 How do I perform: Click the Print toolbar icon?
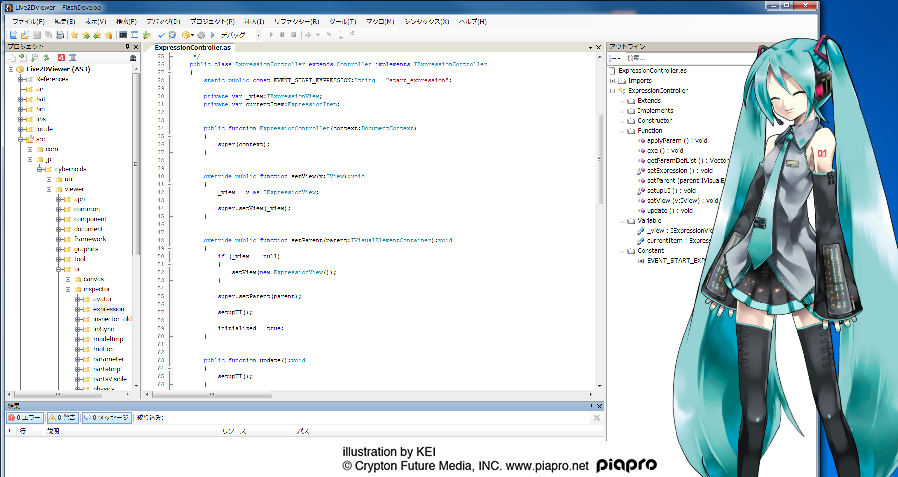[60, 35]
